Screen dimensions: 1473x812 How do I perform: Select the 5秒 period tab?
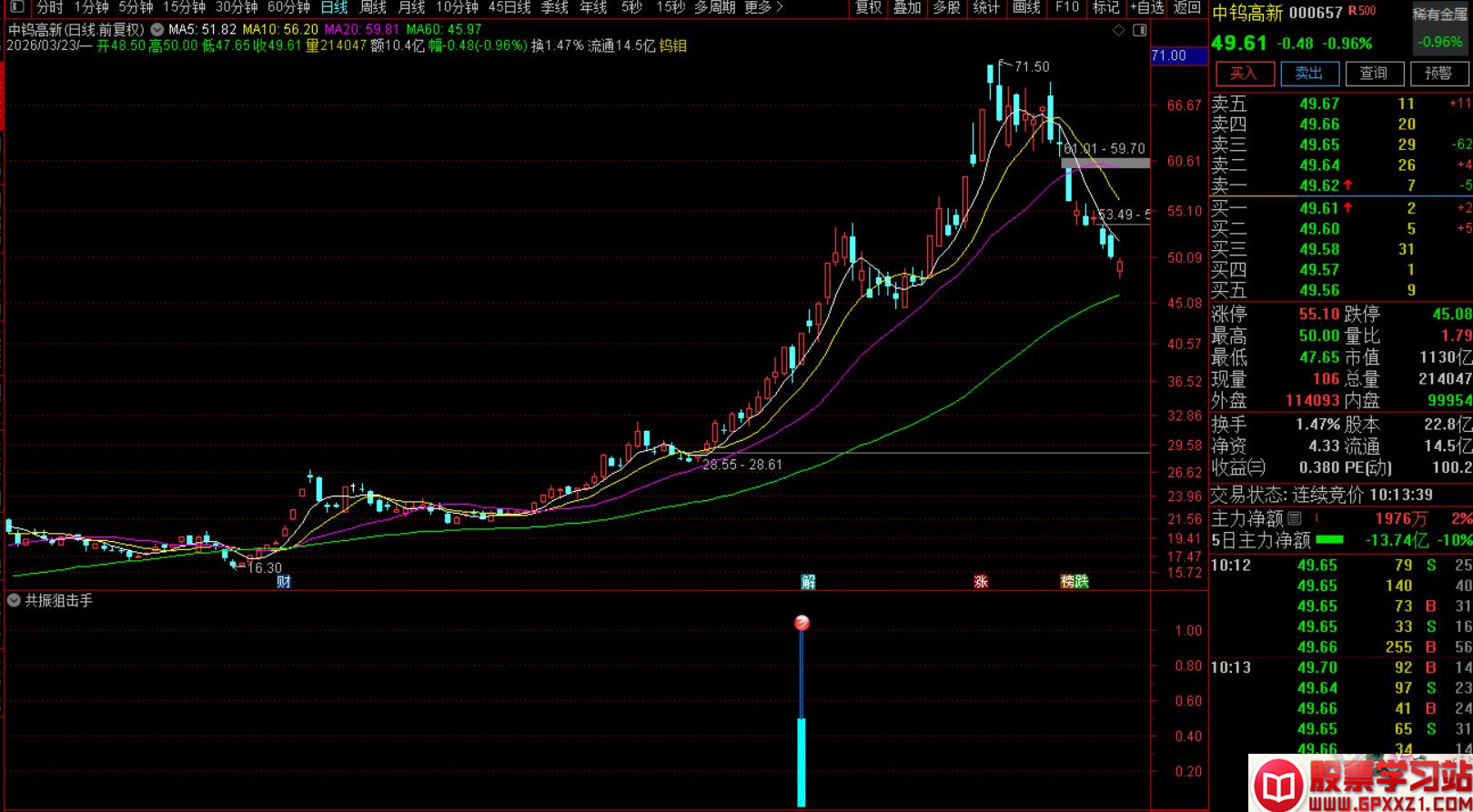point(631,7)
